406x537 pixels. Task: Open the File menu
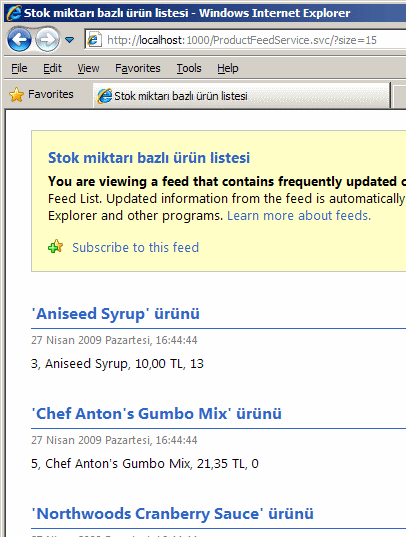tap(19, 68)
